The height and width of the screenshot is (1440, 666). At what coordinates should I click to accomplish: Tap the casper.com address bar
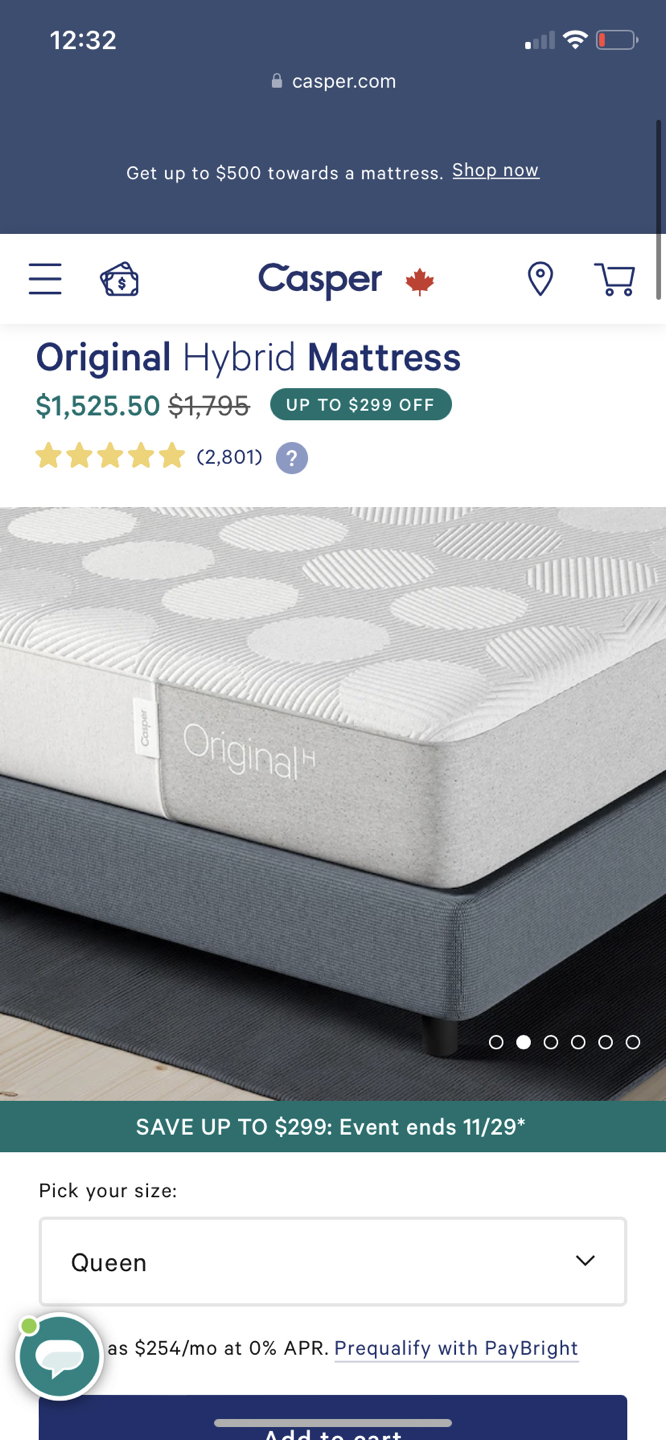333,81
